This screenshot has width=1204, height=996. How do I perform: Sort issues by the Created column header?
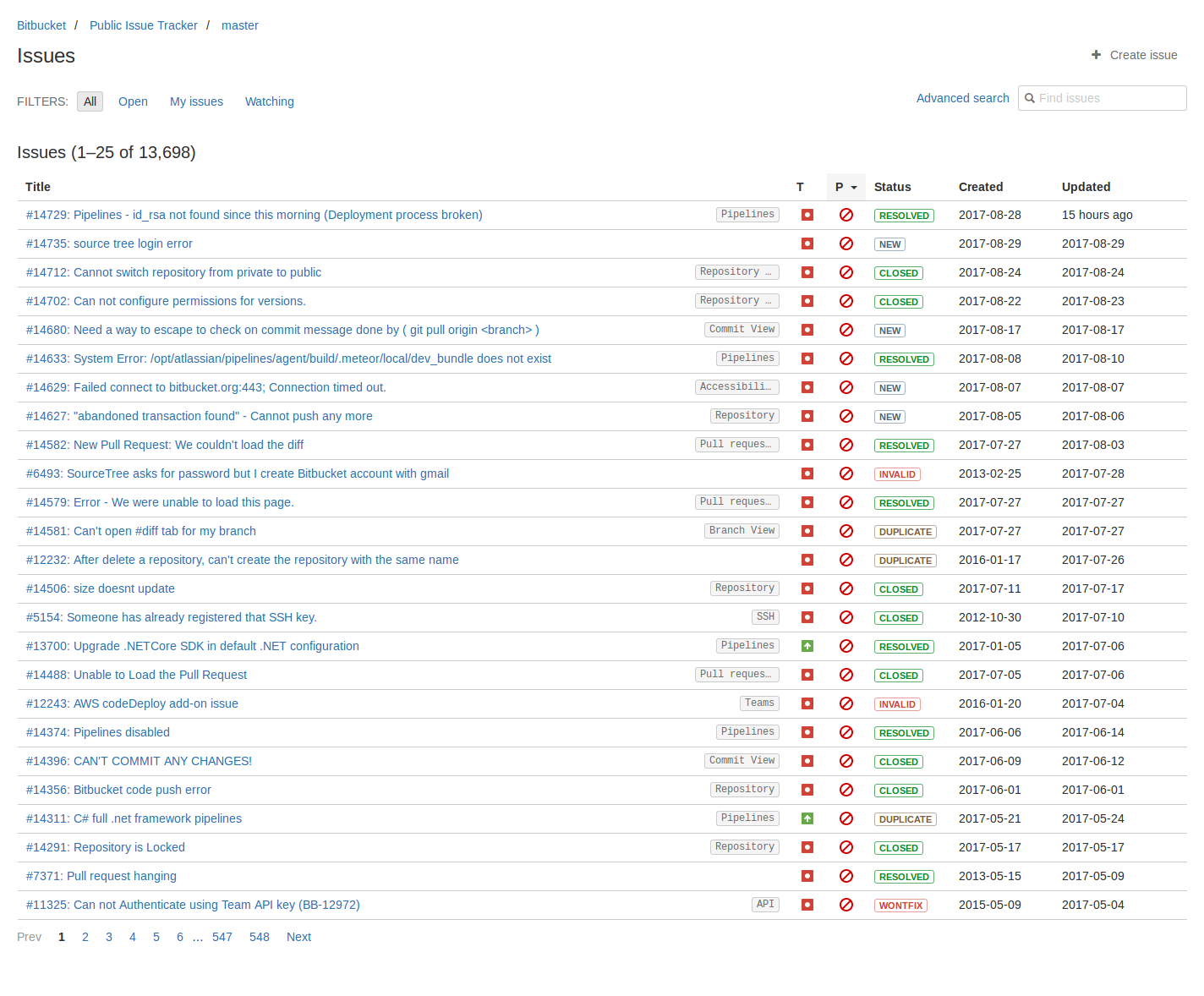(x=981, y=187)
